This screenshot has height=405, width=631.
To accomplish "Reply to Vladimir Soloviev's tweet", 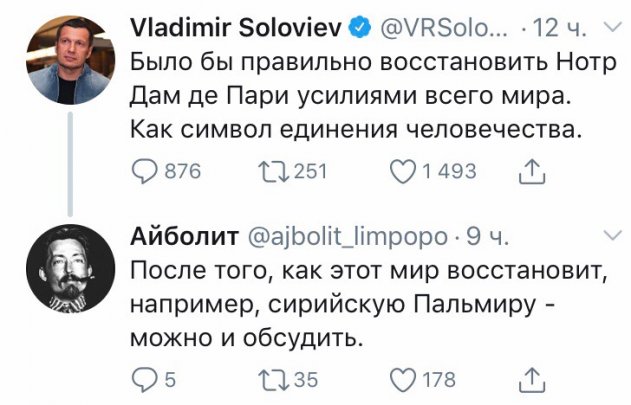I will [x=148, y=171].
